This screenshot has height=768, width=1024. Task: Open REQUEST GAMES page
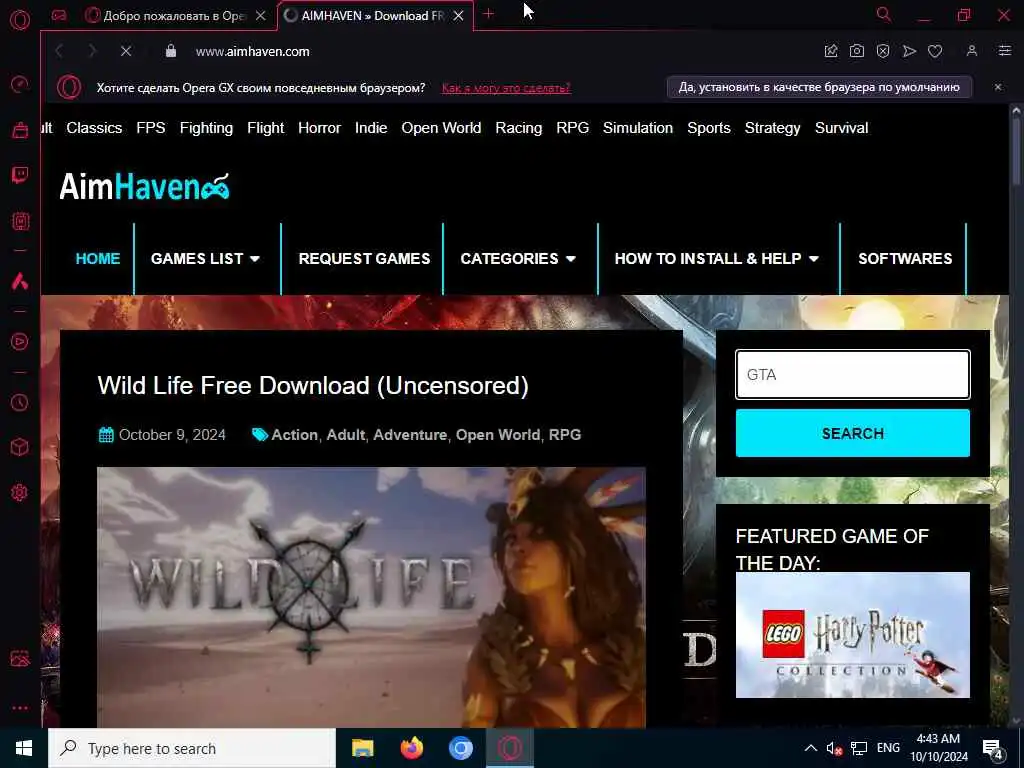click(x=364, y=259)
